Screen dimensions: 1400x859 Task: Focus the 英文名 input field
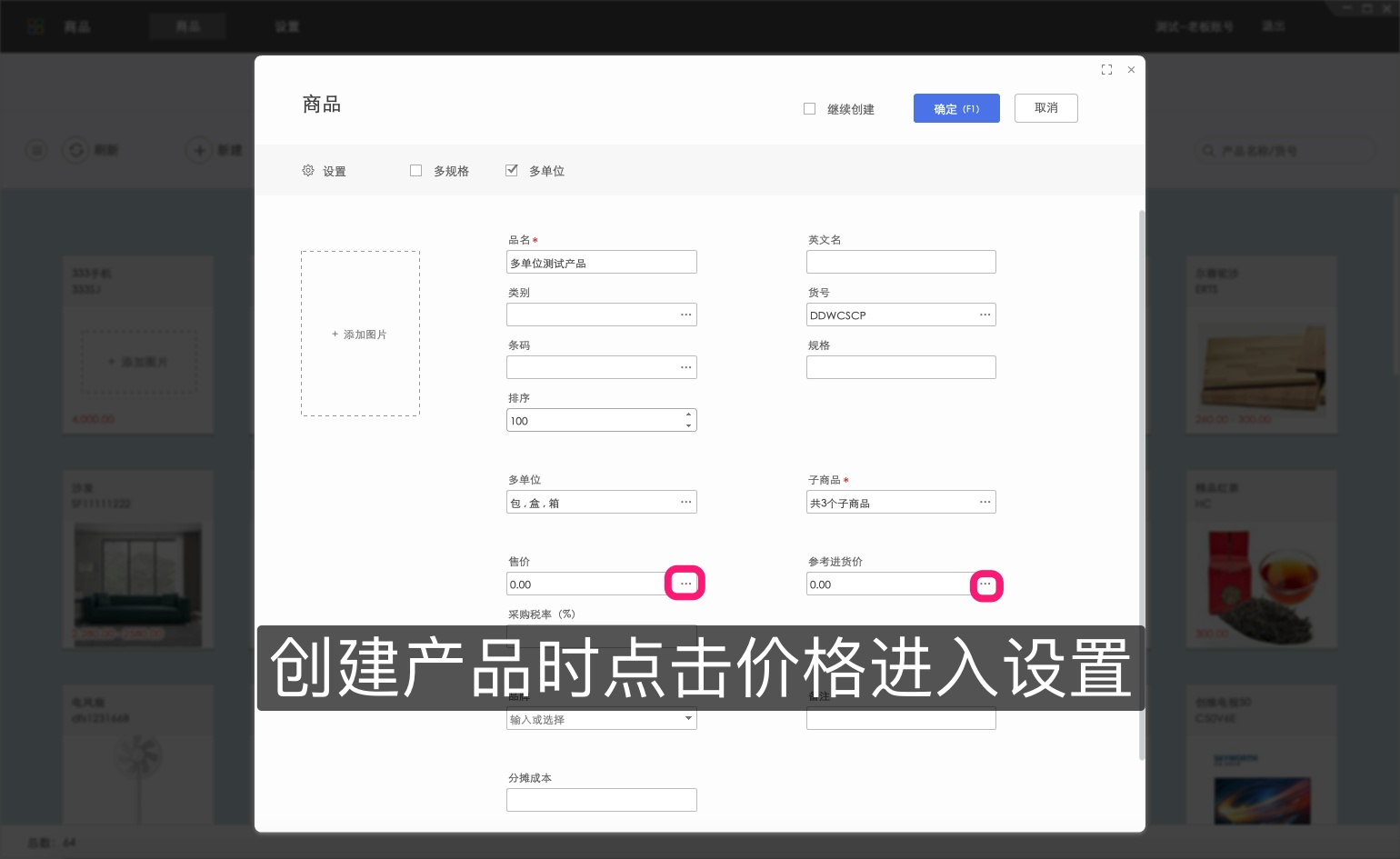[901, 262]
